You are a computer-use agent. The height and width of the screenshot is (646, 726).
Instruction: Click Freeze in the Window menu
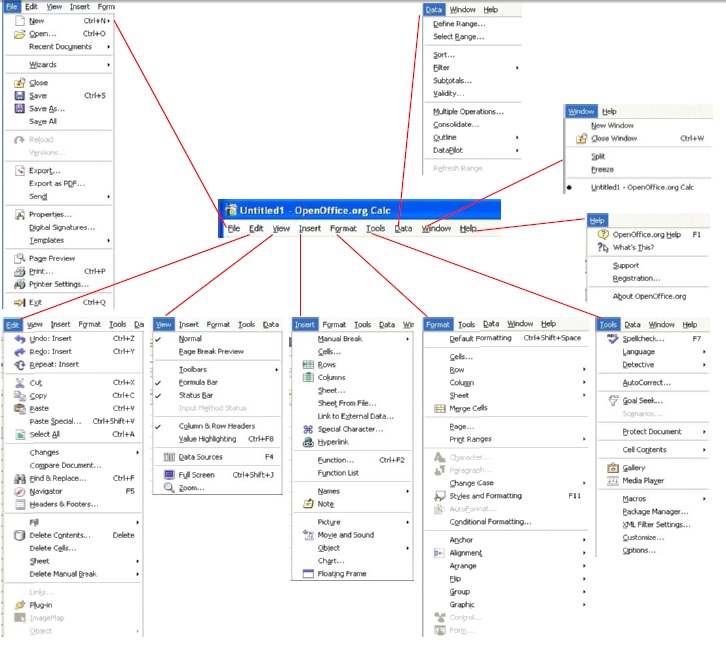point(602,170)
